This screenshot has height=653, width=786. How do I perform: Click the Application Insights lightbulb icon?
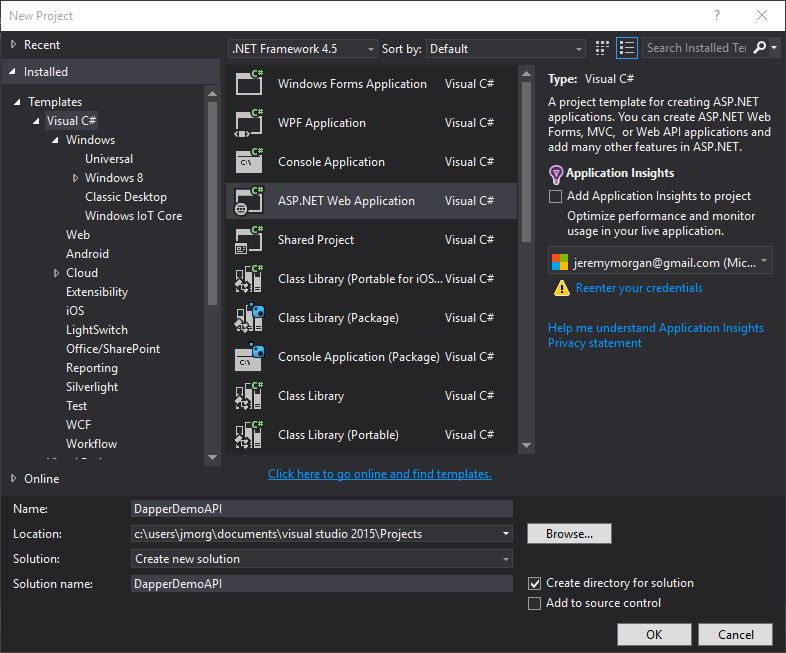point(556,174)
